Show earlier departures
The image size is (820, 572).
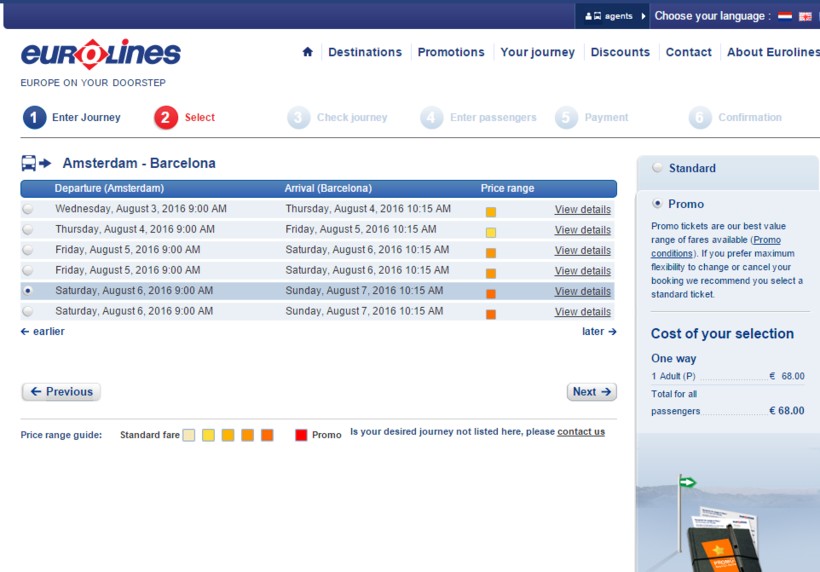[x=42, y=331]
